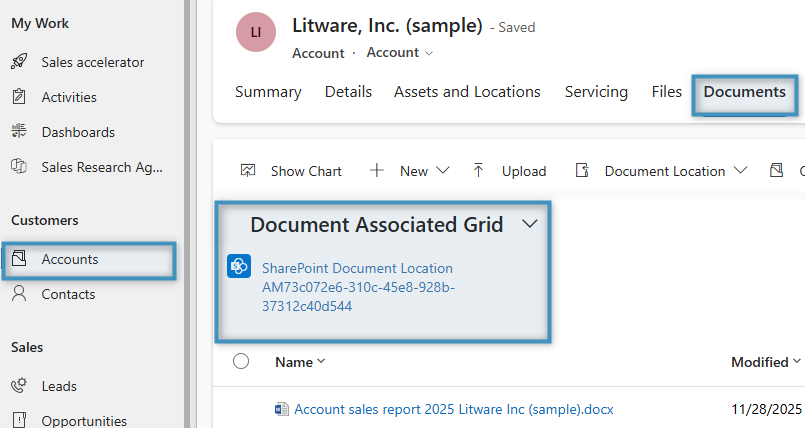Open the Sales Research Agent item
This screenshot has height=428, width=805.
[x=100, y=167]
